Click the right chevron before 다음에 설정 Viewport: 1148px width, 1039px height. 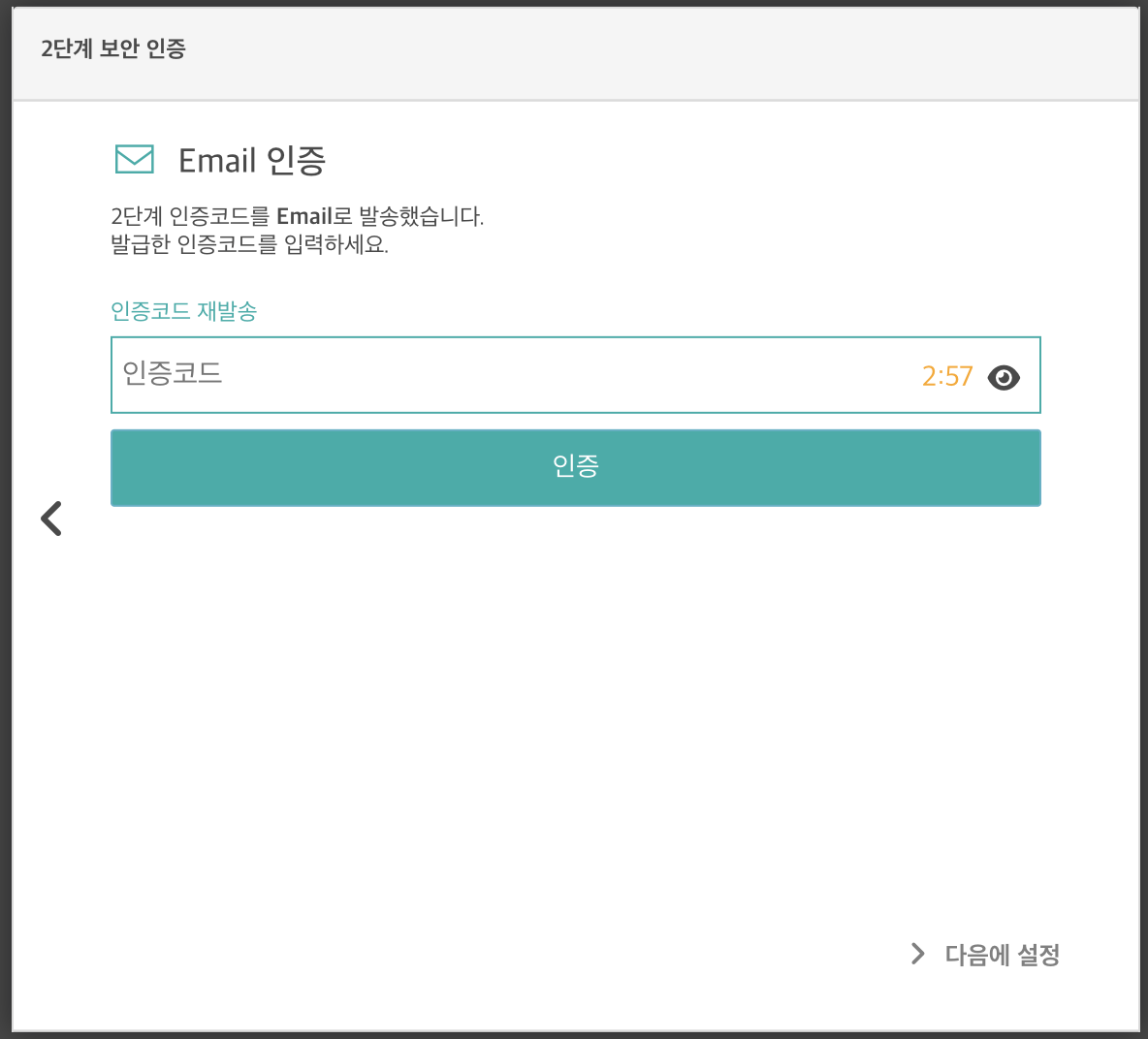tap(917, 954)
